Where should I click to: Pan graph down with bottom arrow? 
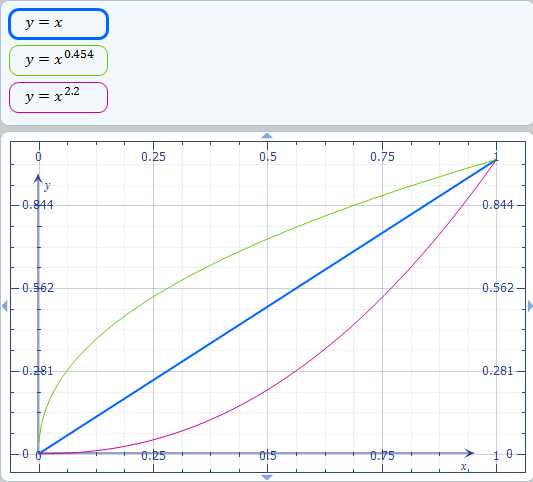tap(267, 478)
